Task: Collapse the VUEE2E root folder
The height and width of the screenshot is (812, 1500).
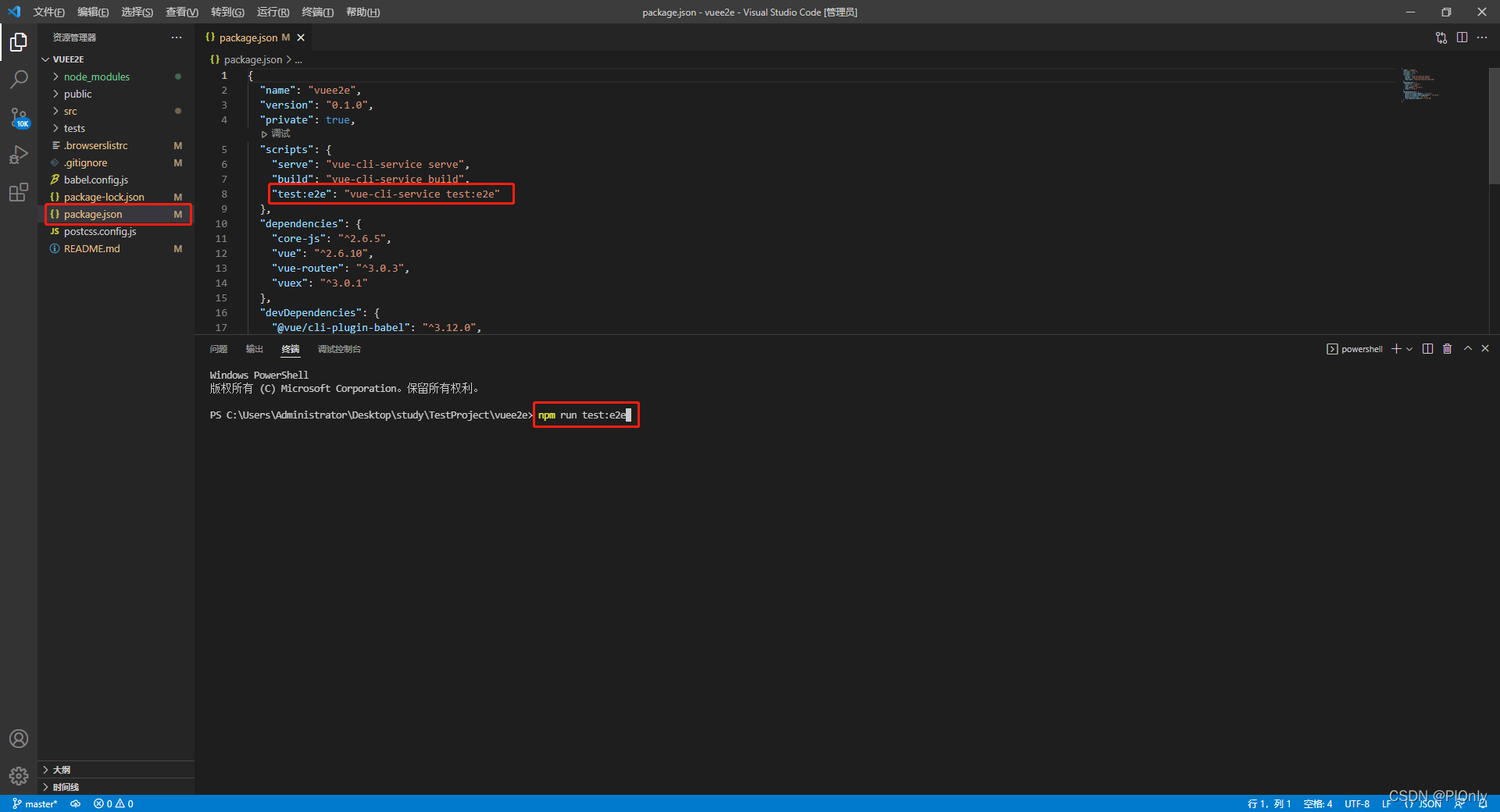Action: pos(116,59)
